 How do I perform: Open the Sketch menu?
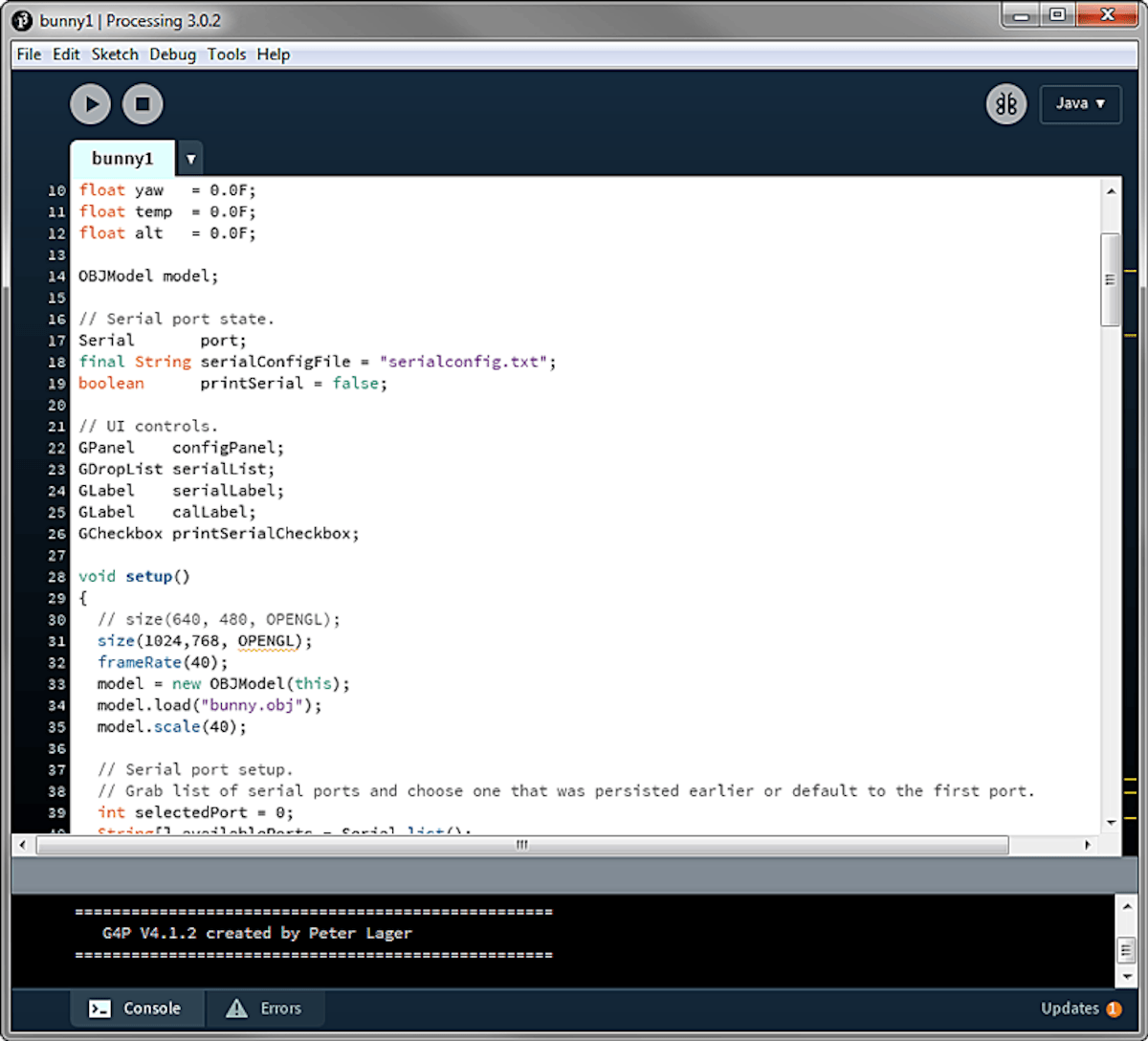[x=115, y=55]
